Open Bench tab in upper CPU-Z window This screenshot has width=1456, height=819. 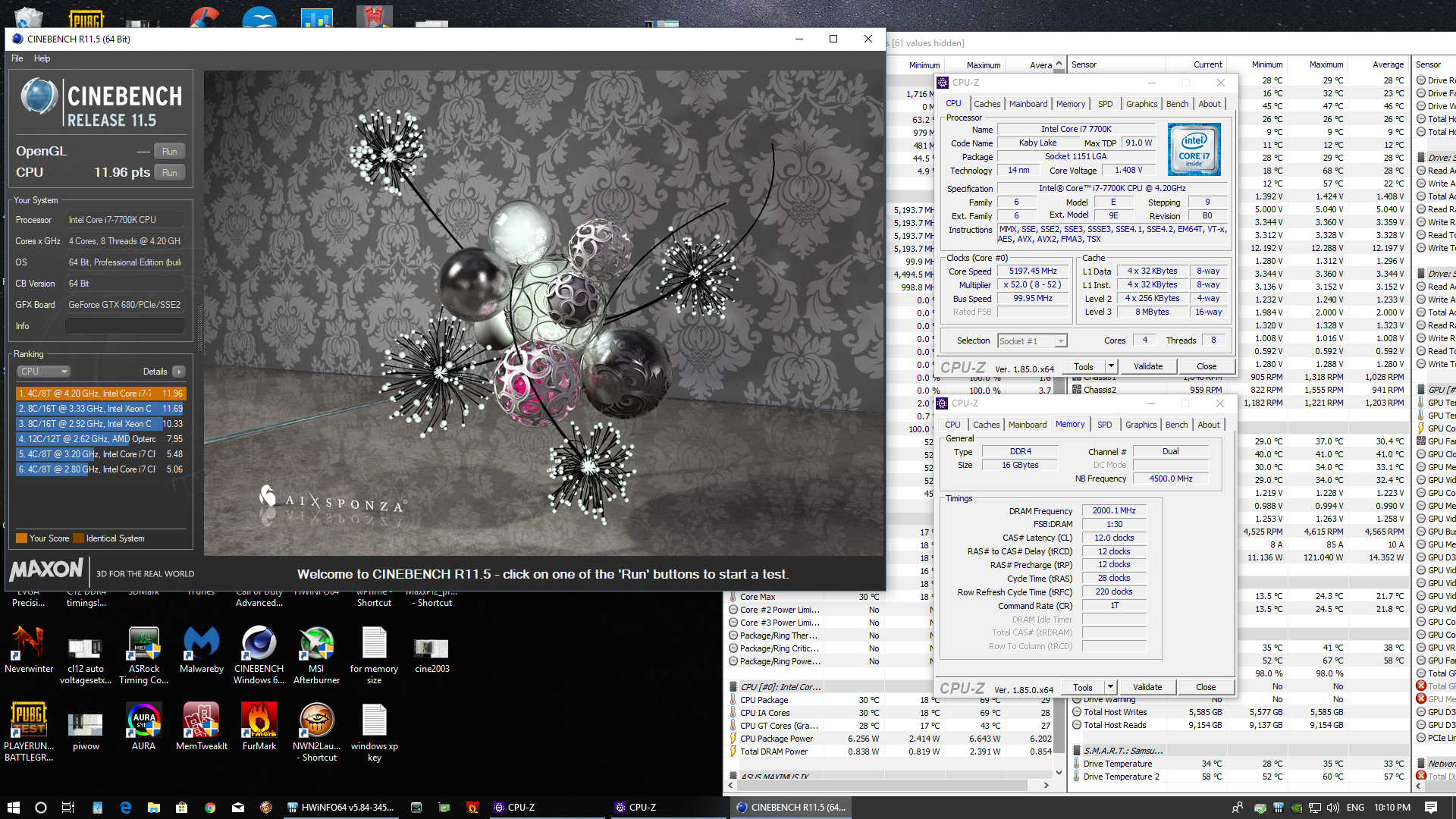1177,104
